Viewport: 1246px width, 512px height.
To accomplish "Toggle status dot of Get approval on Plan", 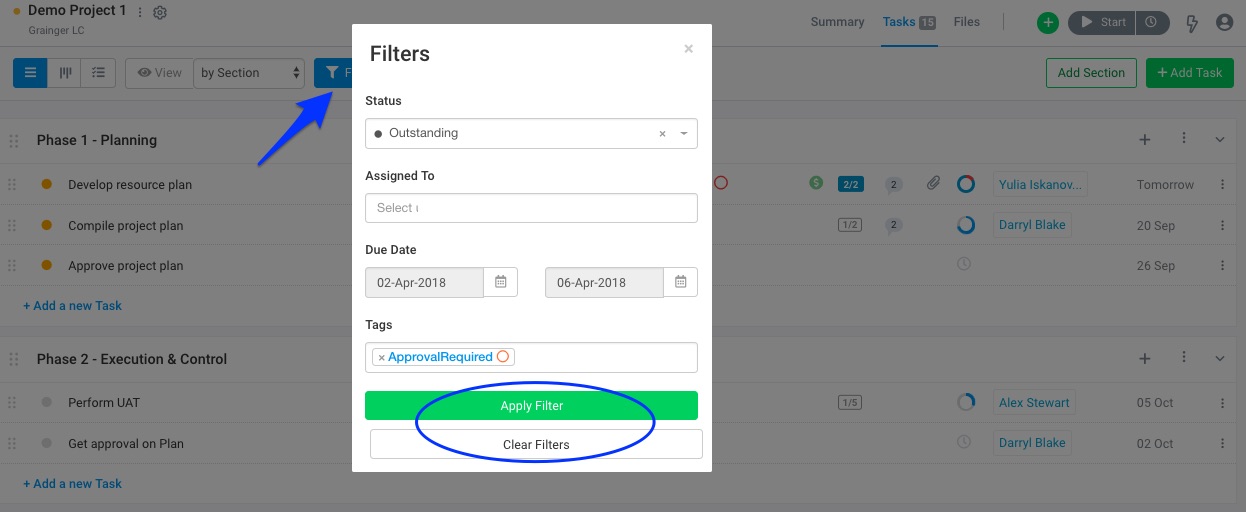I will 46,442.
